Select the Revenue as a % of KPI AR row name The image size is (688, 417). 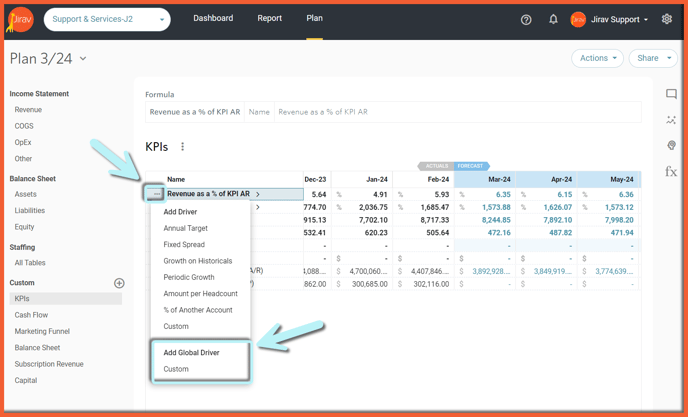tap(208, 194)
